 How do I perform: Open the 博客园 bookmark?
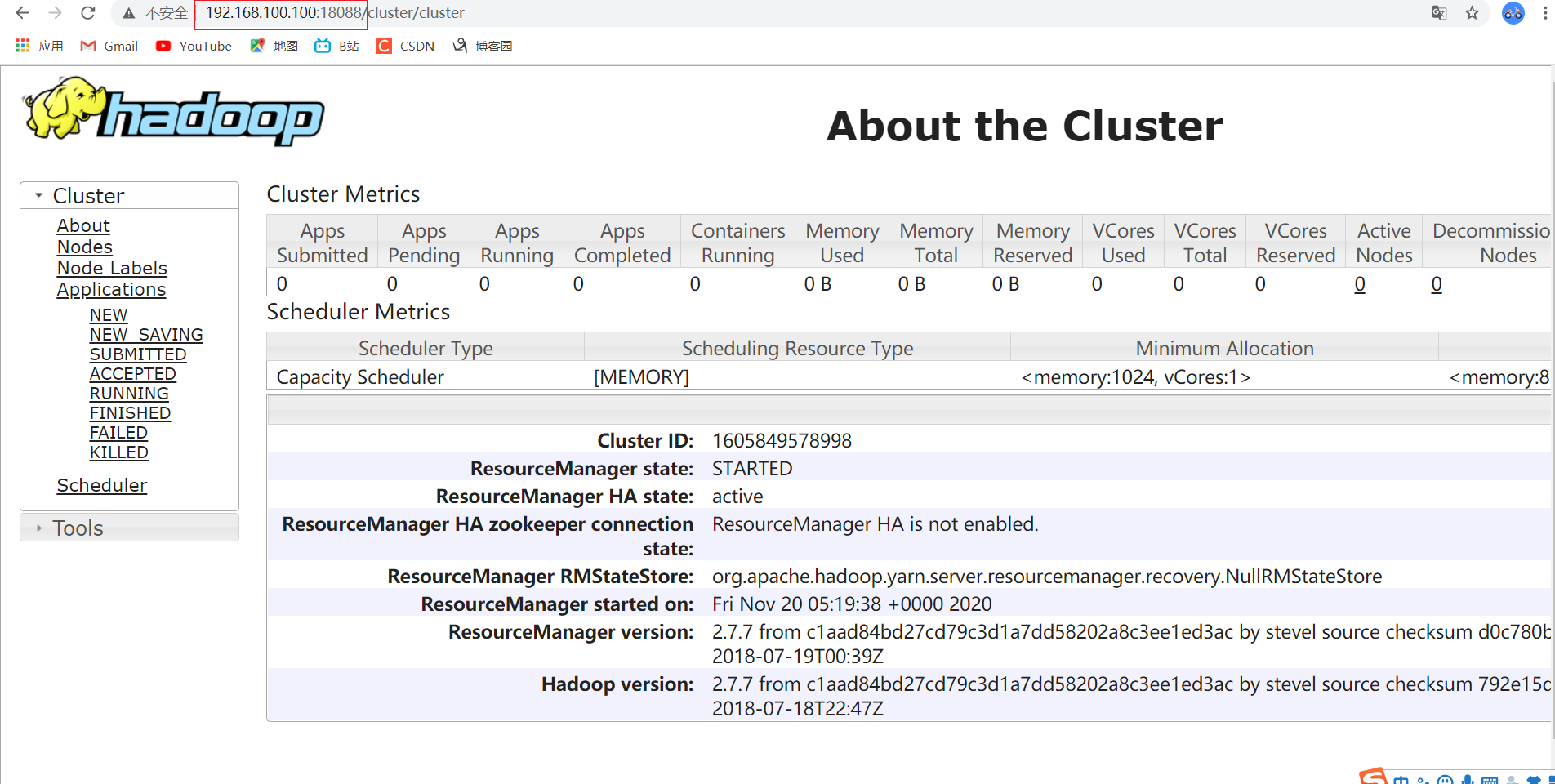482,46
